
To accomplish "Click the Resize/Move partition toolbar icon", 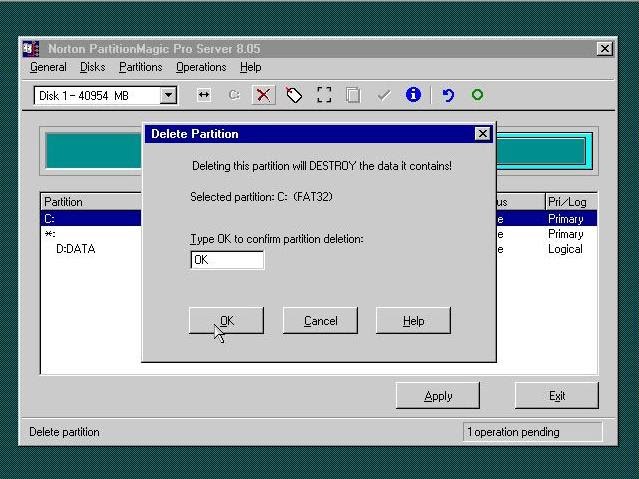I will pyautogui.click(x=204, y=95).
